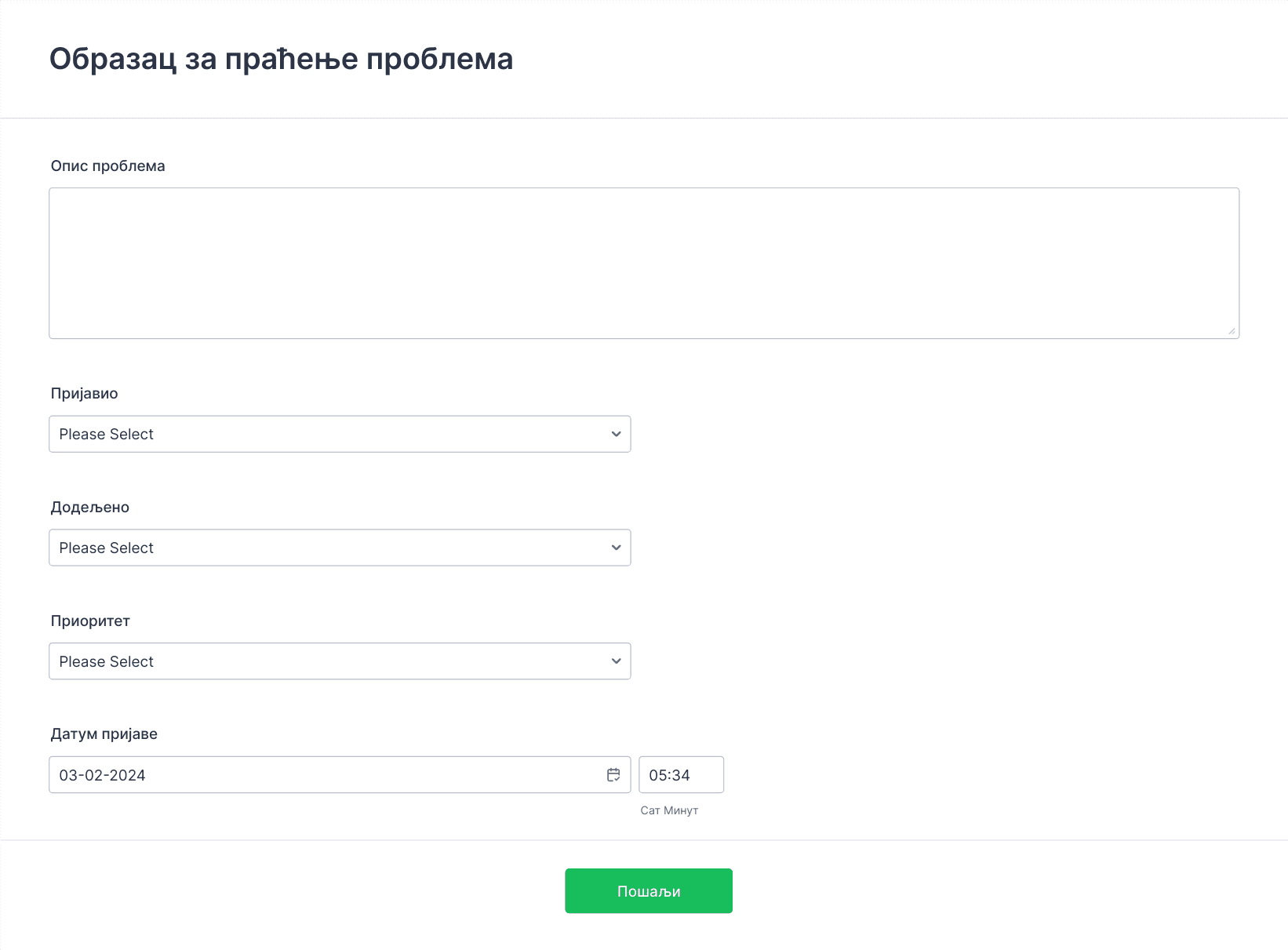Submit the form with Пошаљи button
The width and height of the screenshot is (1288, 950).
649,891
